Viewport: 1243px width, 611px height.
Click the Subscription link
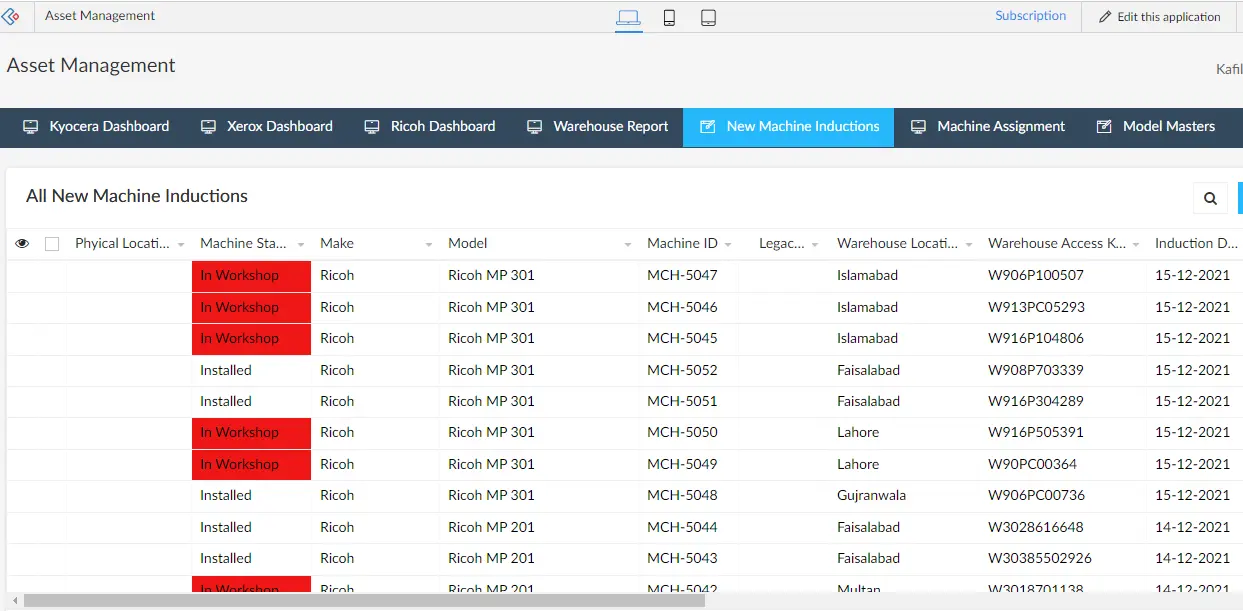[1030, 15]
